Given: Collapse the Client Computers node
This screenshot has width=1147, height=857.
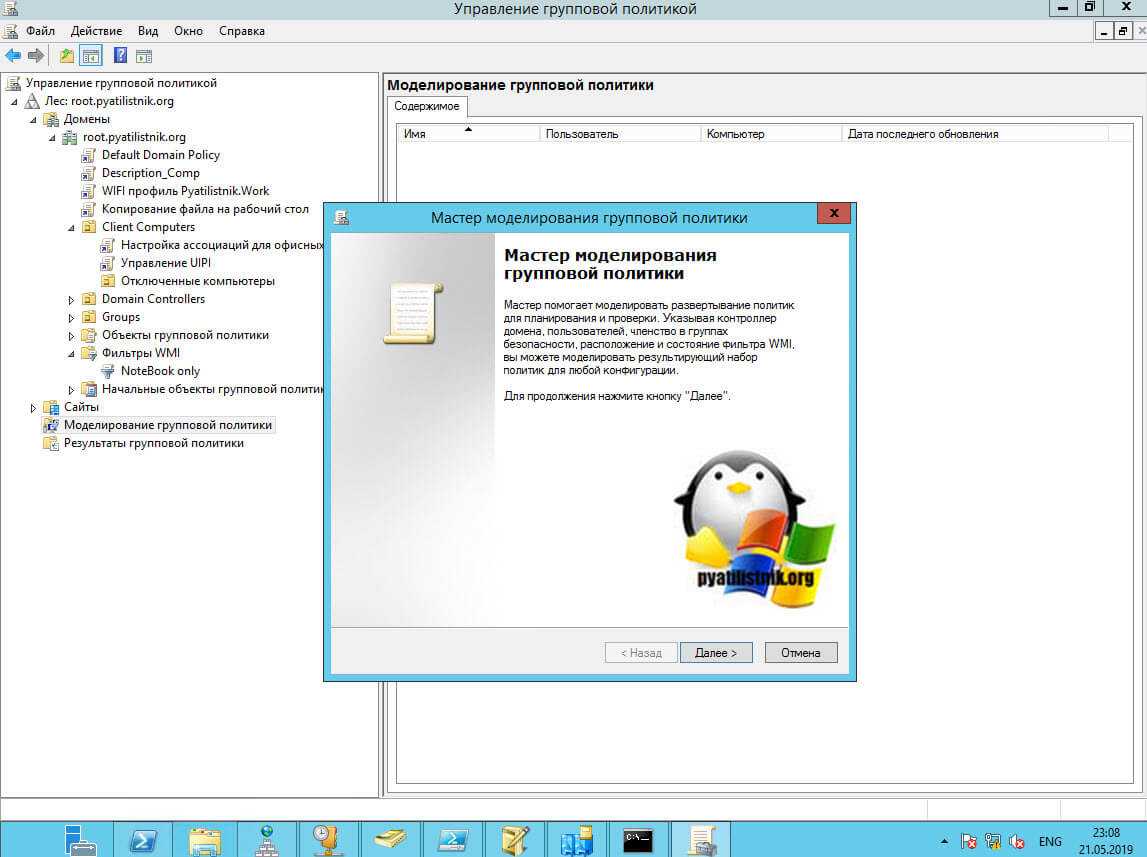Looking at the screenshot, I should pos(71,227).
